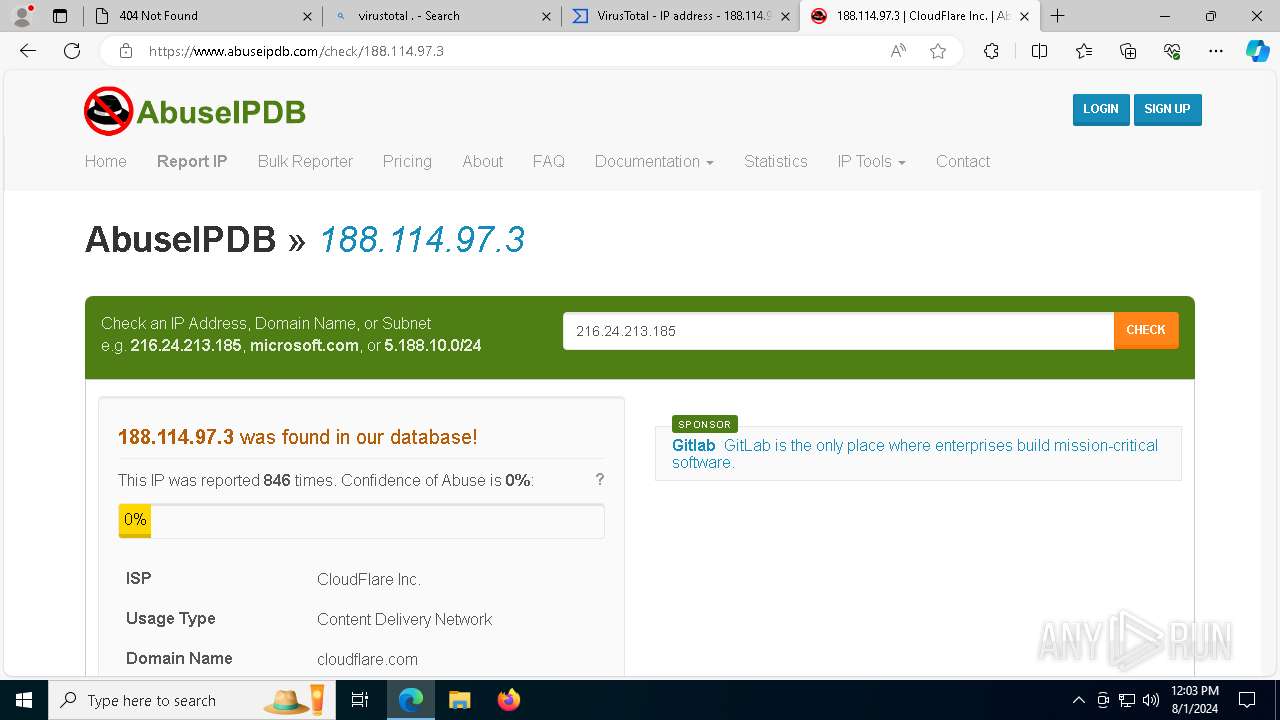Click the browser address bar URL
The width and height of the screenshot is (1280, 720).
[296, 51]
